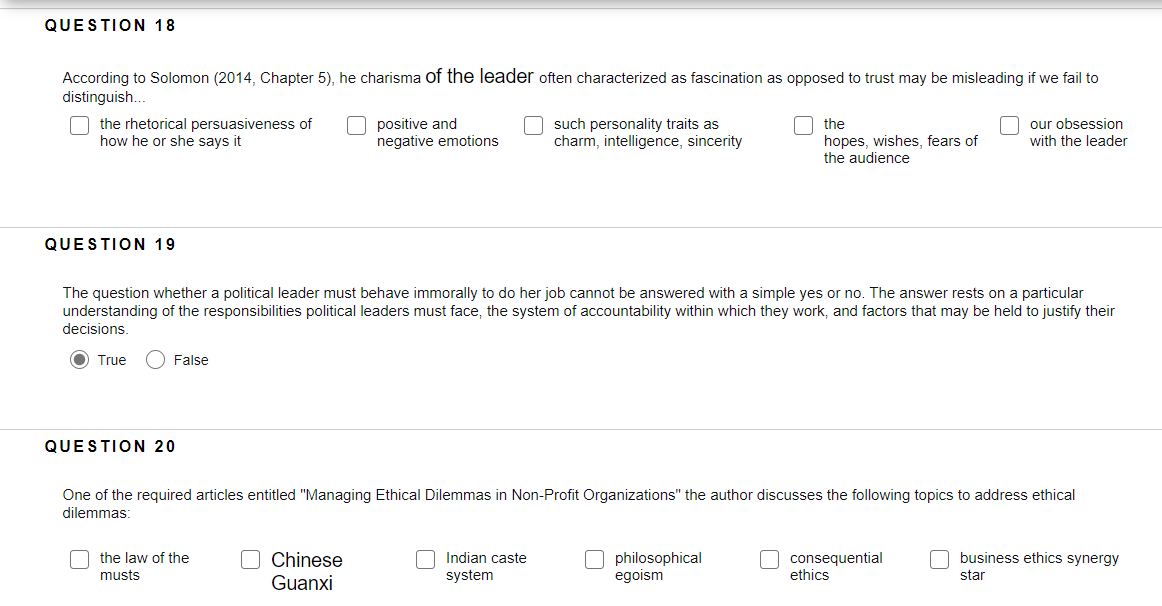Click the 'QUESTION 18' heading
The width and height of the screenshot is (1162, 606).
pyautogui.click(x=110, y=26)
